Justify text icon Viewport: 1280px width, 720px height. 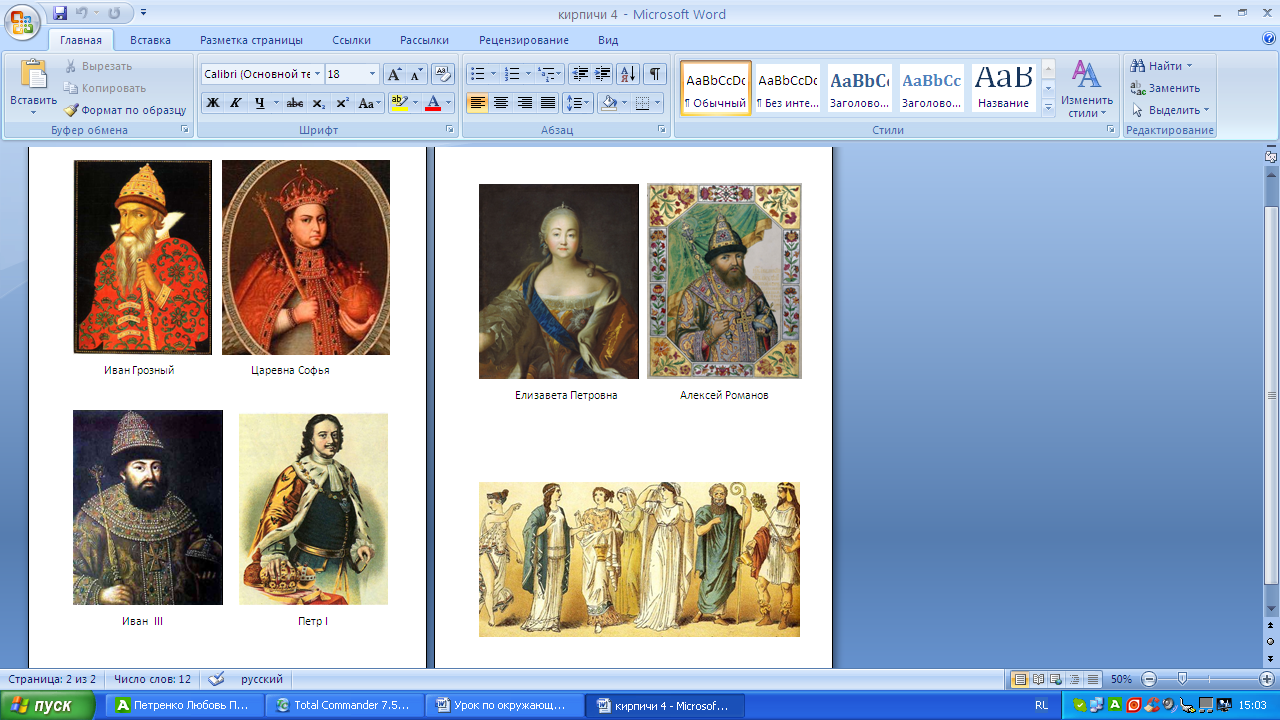pos(548,103)
